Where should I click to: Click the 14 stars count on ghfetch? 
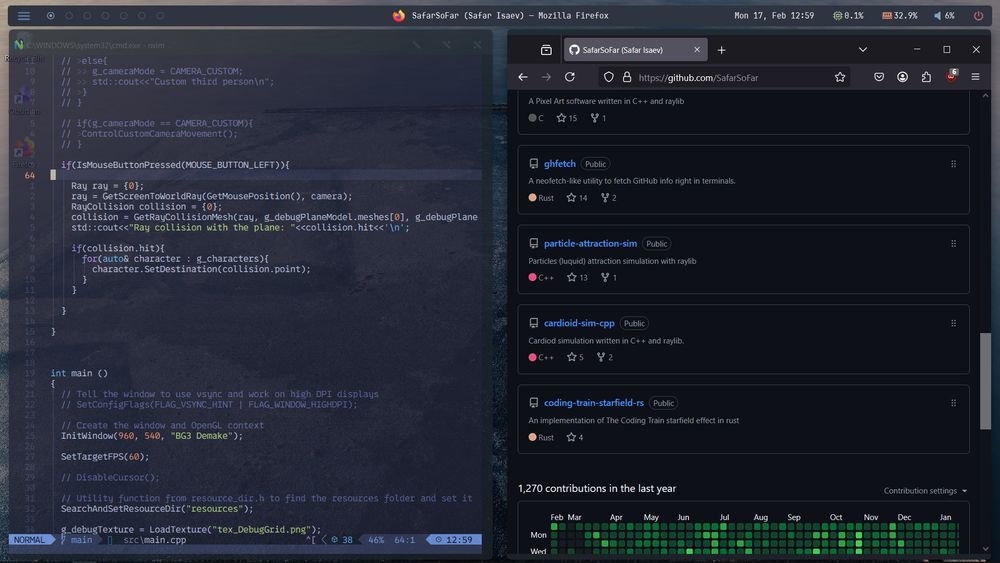click(x=577, y=198)
